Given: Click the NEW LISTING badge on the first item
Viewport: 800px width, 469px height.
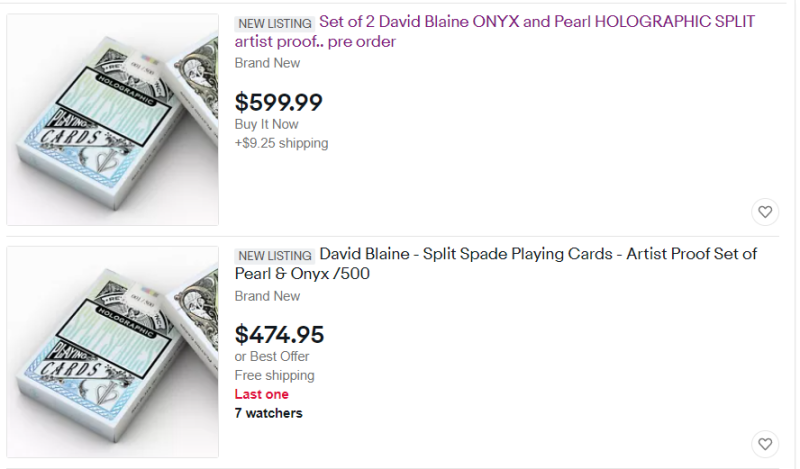Looking at the screenshot, I should point(274,23).
